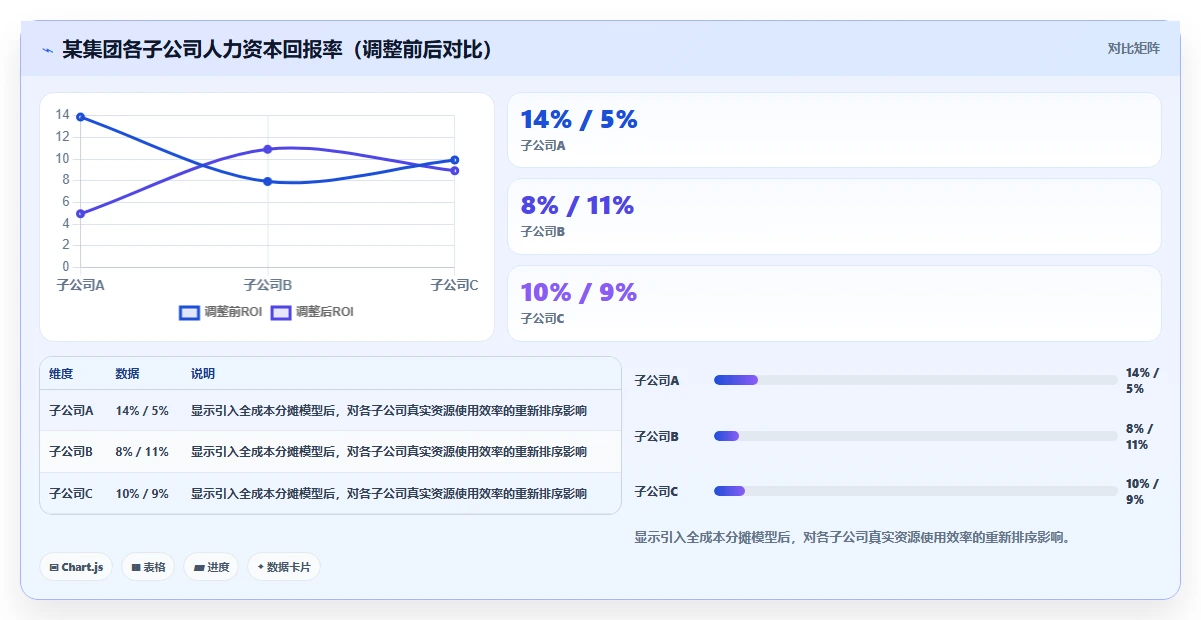The height and width of the screenshot is (620, 1201).
Task: Toggle the 调整后ROI legend item
Action: click(x=312, y=312)
